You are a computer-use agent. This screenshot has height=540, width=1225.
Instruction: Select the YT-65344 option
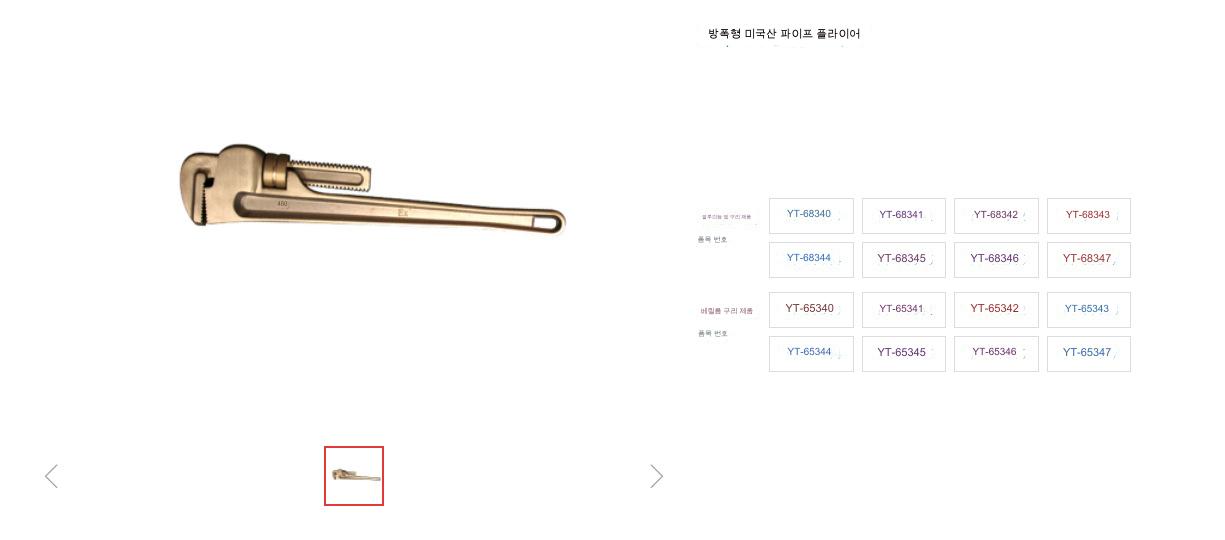(x=811, y=353)
